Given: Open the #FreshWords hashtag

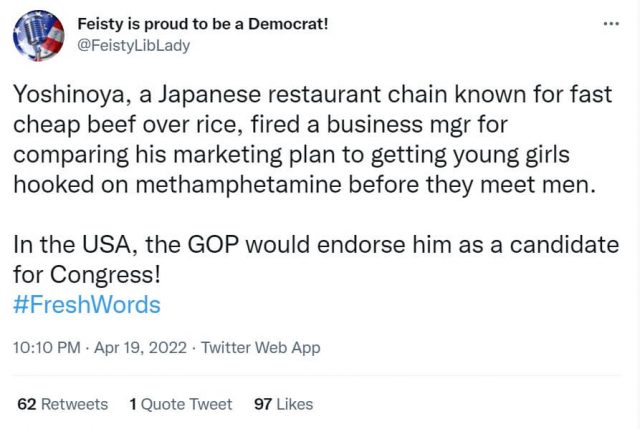Looking at the screenshot, I should coord(87,305).
